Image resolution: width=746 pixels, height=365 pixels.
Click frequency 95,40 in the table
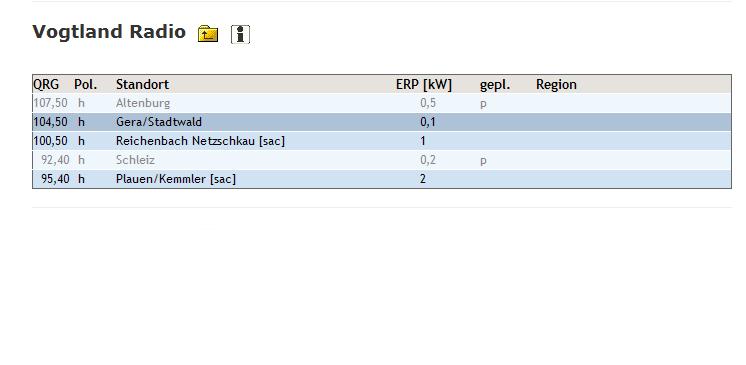55,179
